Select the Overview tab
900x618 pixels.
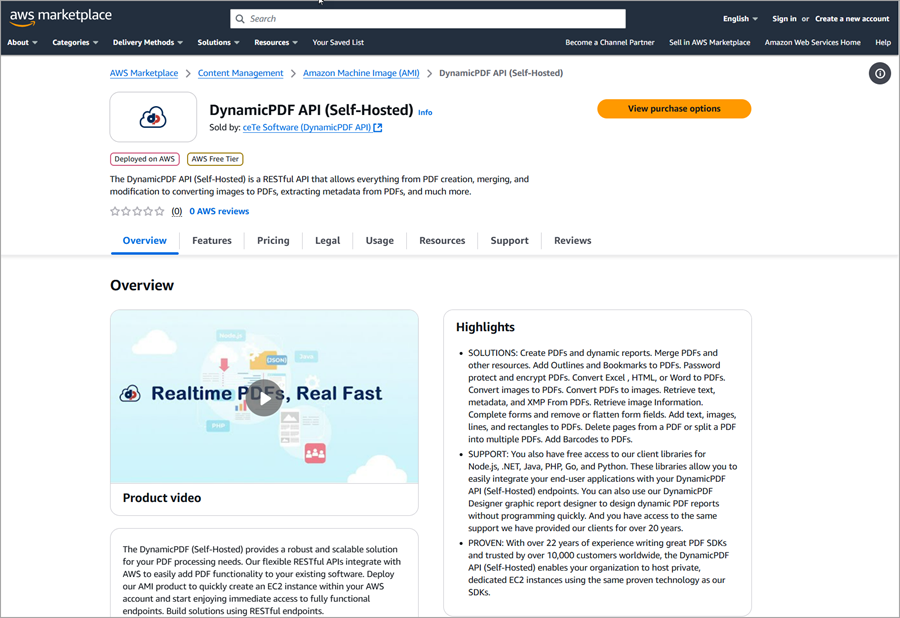145,240
